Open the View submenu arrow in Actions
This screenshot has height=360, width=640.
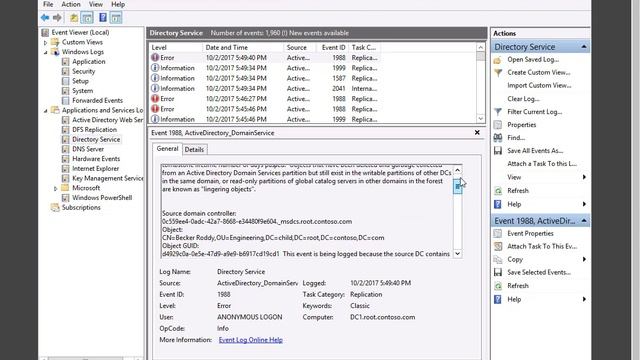click(x=584, y=177)
